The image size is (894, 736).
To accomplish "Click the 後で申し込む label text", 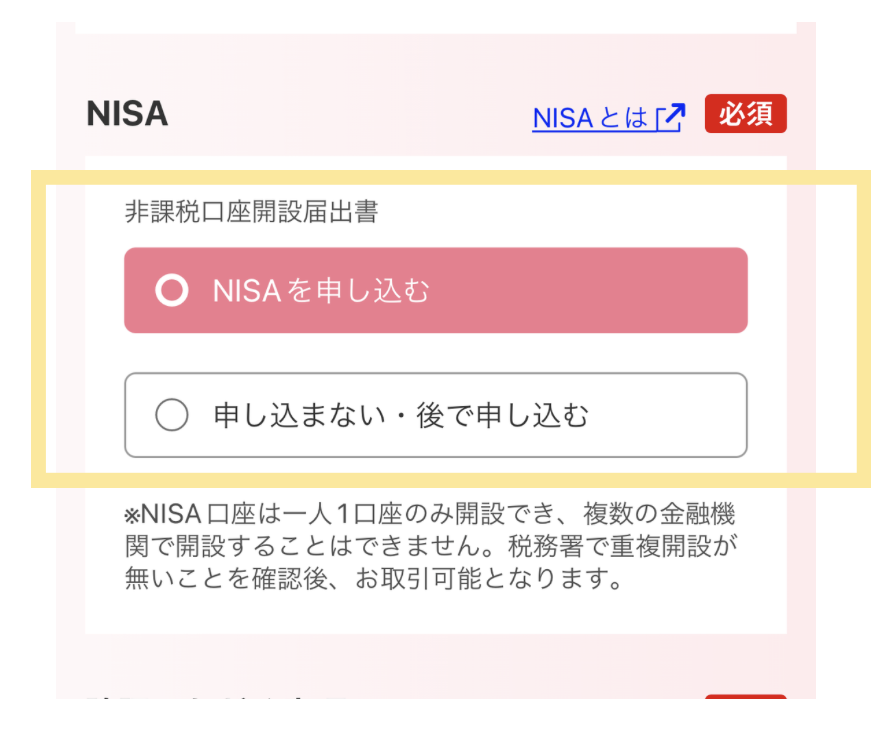I will coord(502,415).
